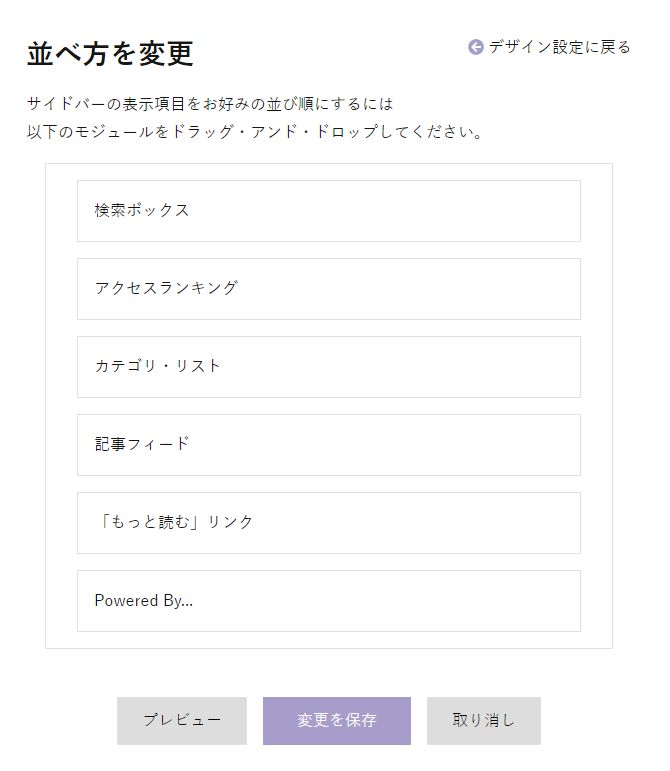Click the purple back arrow icon
The image size is (670, 771).
click(475, 47)
